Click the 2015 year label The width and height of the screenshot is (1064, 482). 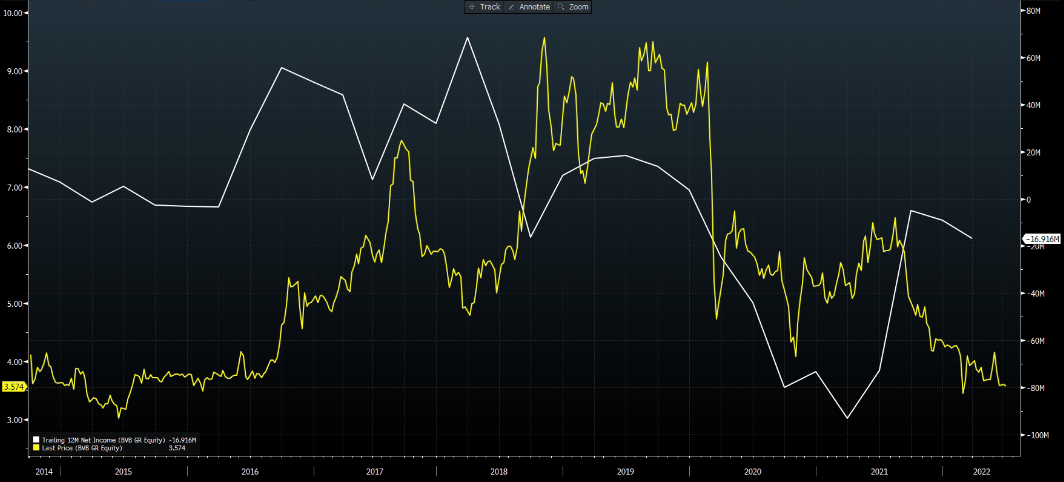point(124,471)
